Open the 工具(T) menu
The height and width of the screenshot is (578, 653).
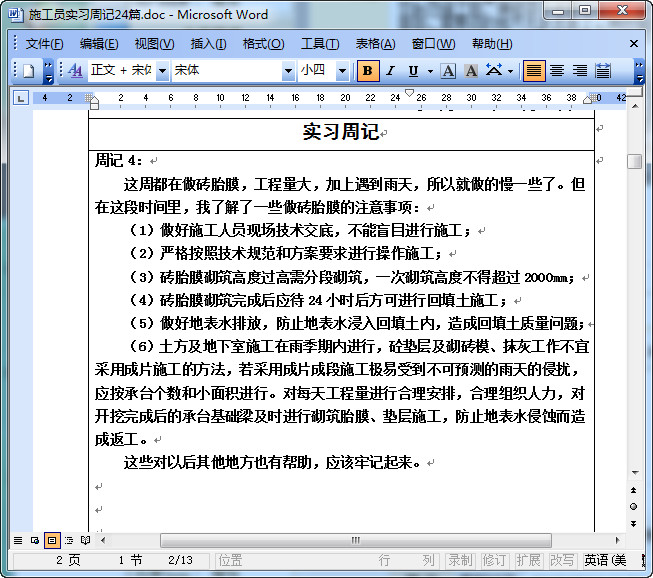coord(320,44)
